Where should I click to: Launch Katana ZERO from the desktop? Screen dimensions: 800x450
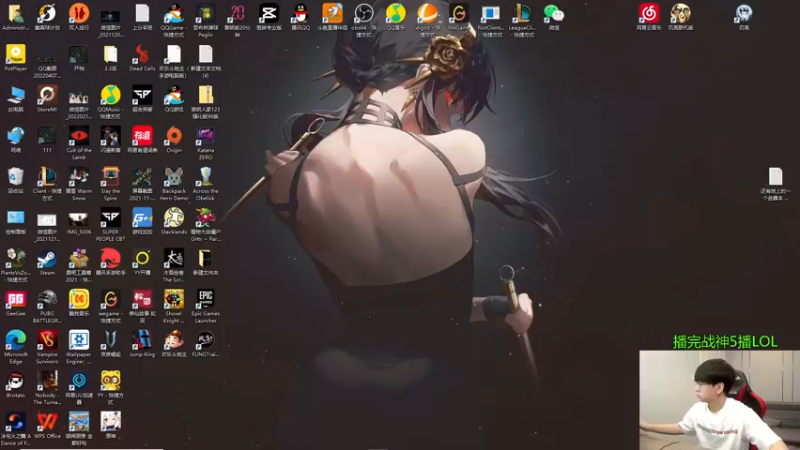(x=206, y=136)
